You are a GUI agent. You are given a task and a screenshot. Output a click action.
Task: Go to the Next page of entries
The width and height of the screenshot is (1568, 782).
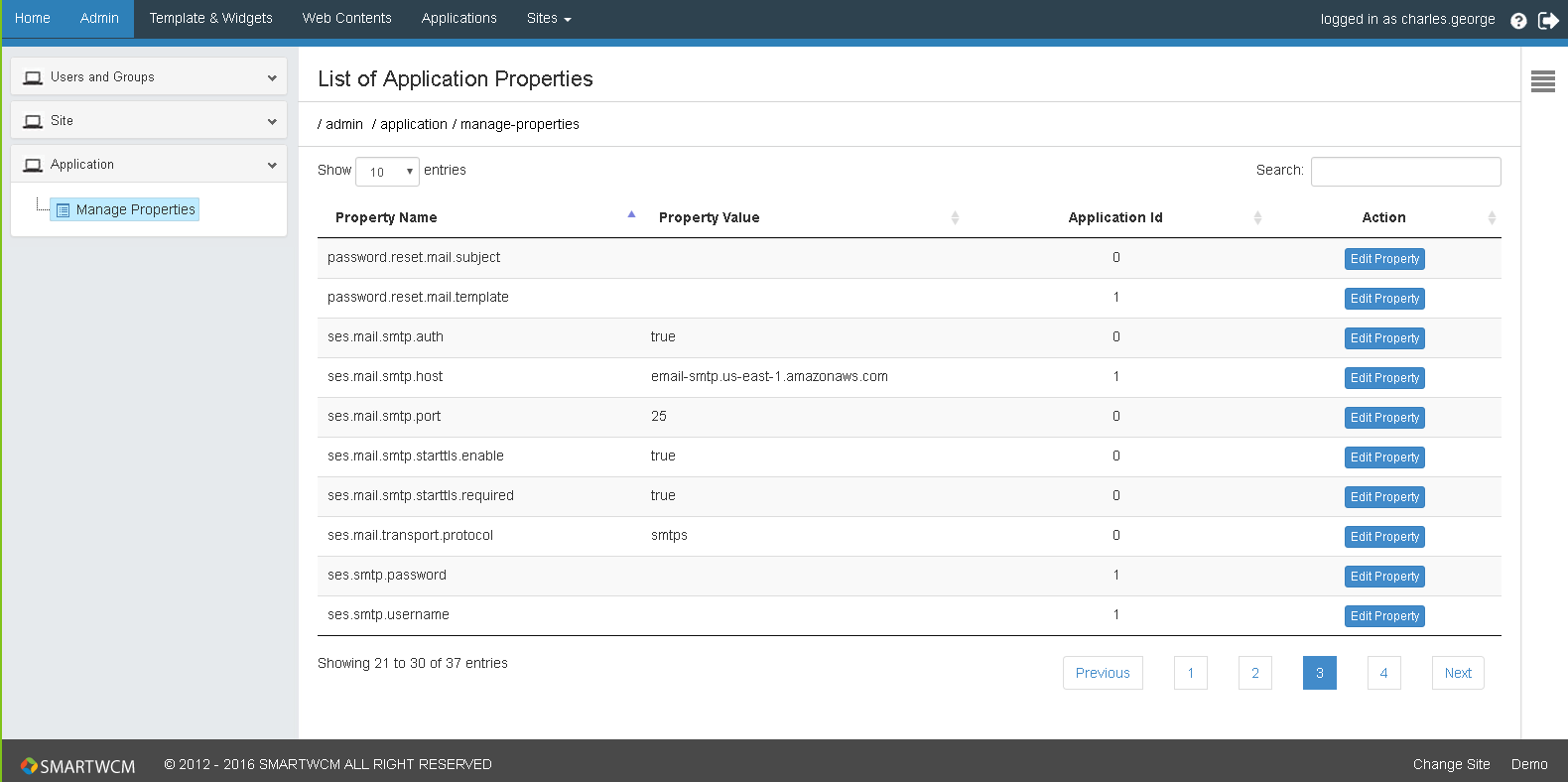point(1457,673)
